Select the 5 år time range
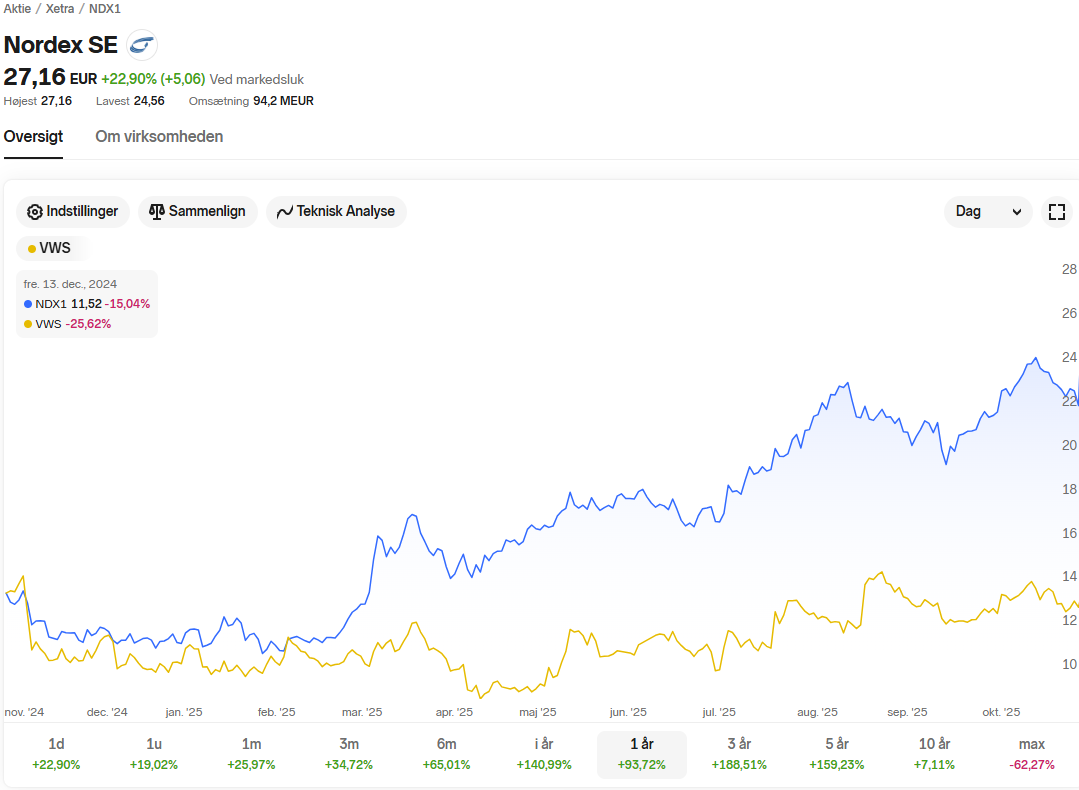 pyautogui.click(x=837, y=754)
